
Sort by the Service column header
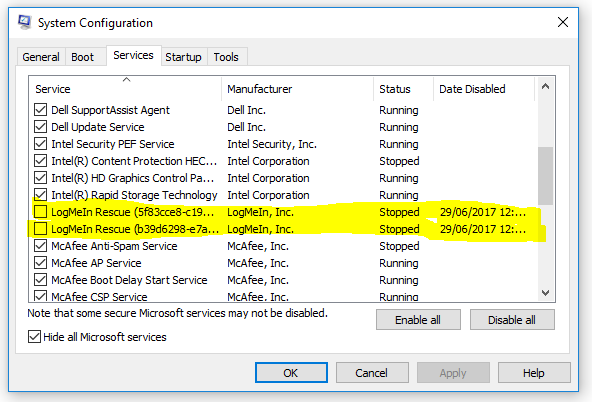tap(125, 89)
